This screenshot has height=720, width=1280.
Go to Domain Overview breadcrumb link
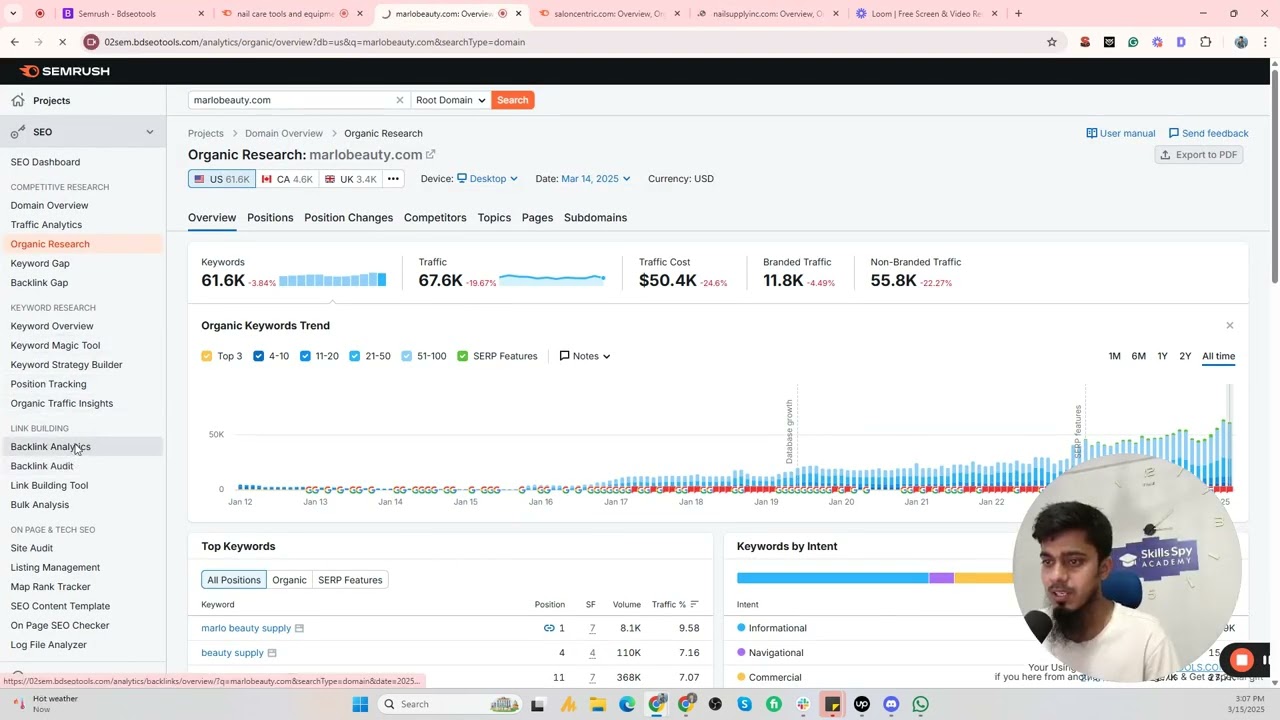pos(284,133)
